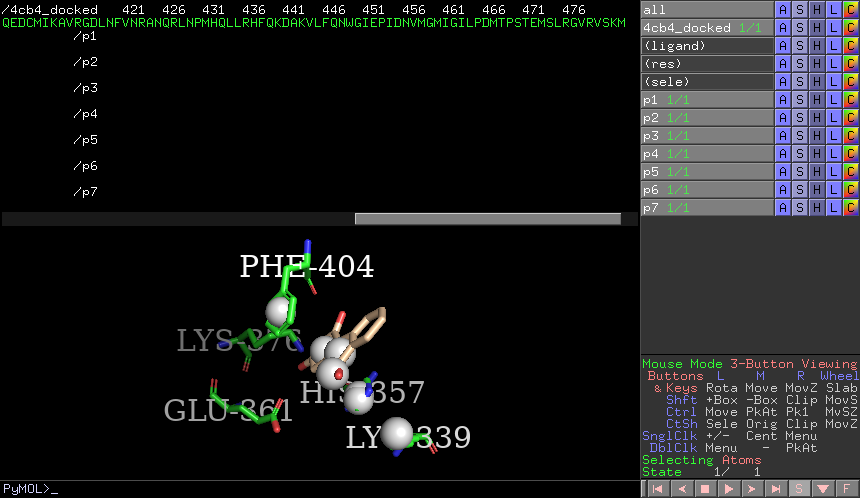Image resolution: width=860 pixels, height=498 pixels.
Task: Step forward one frame in the movie controls
Action: 751,489
